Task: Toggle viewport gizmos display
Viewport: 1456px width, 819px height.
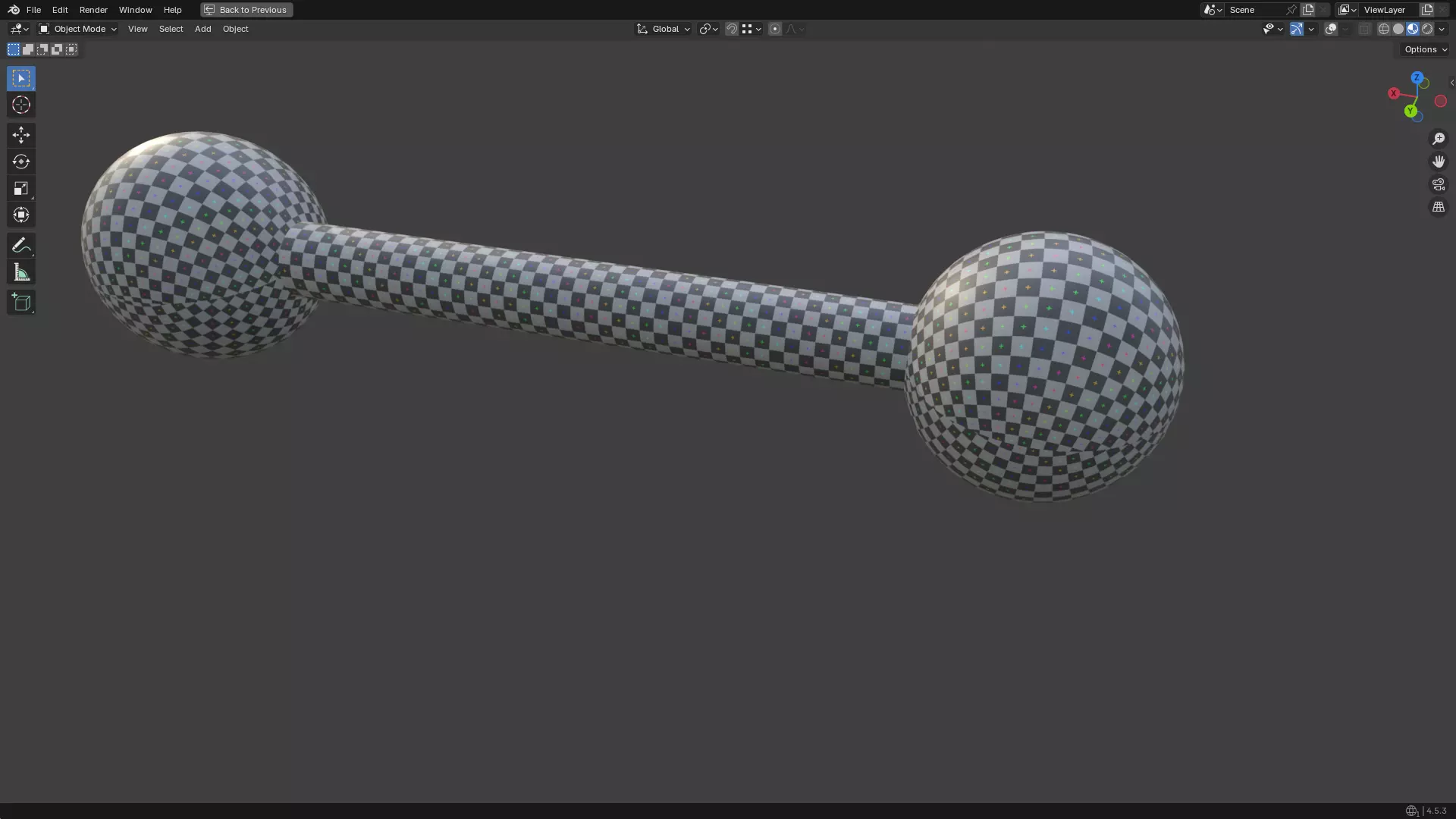Action: coord(1297,29)
